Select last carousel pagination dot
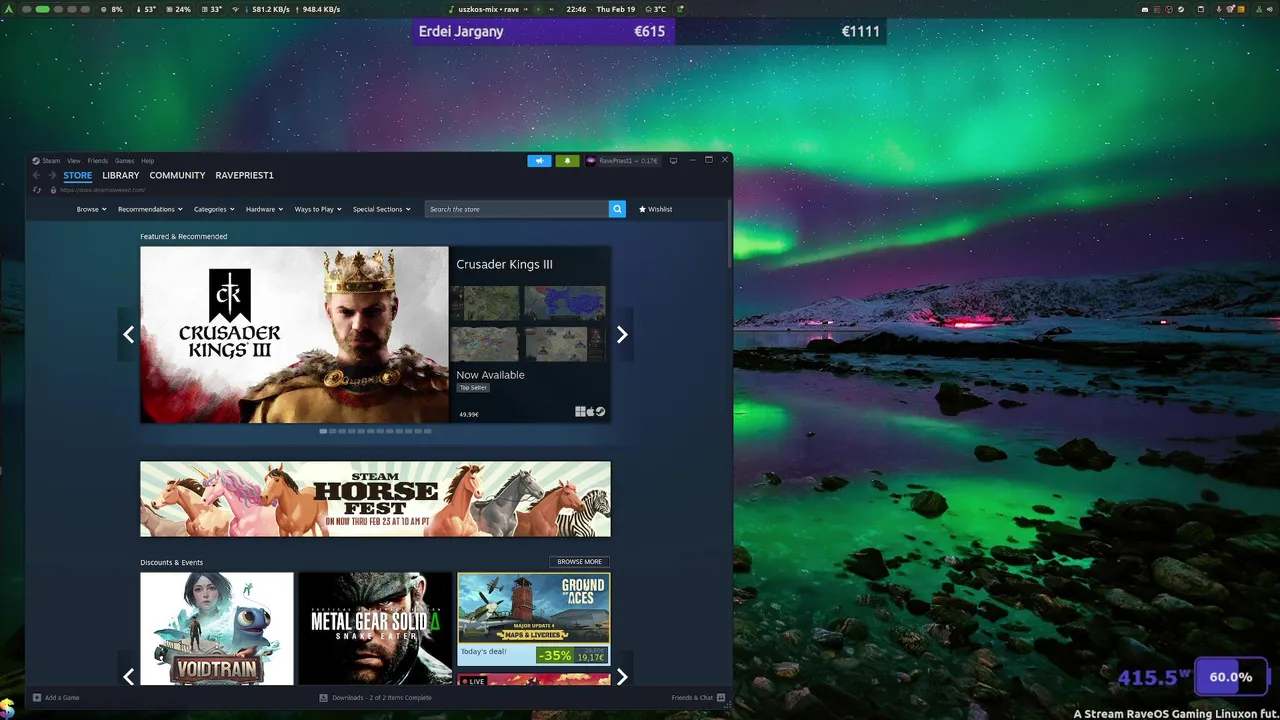This screenshot has height=720, width=1280. click(x=427, y=431)
